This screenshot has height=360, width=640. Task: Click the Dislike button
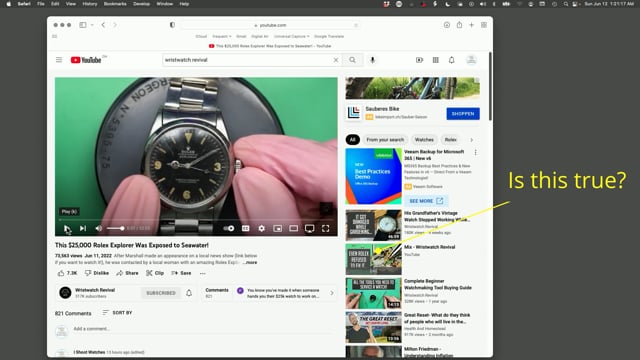(x=97, y=273)
